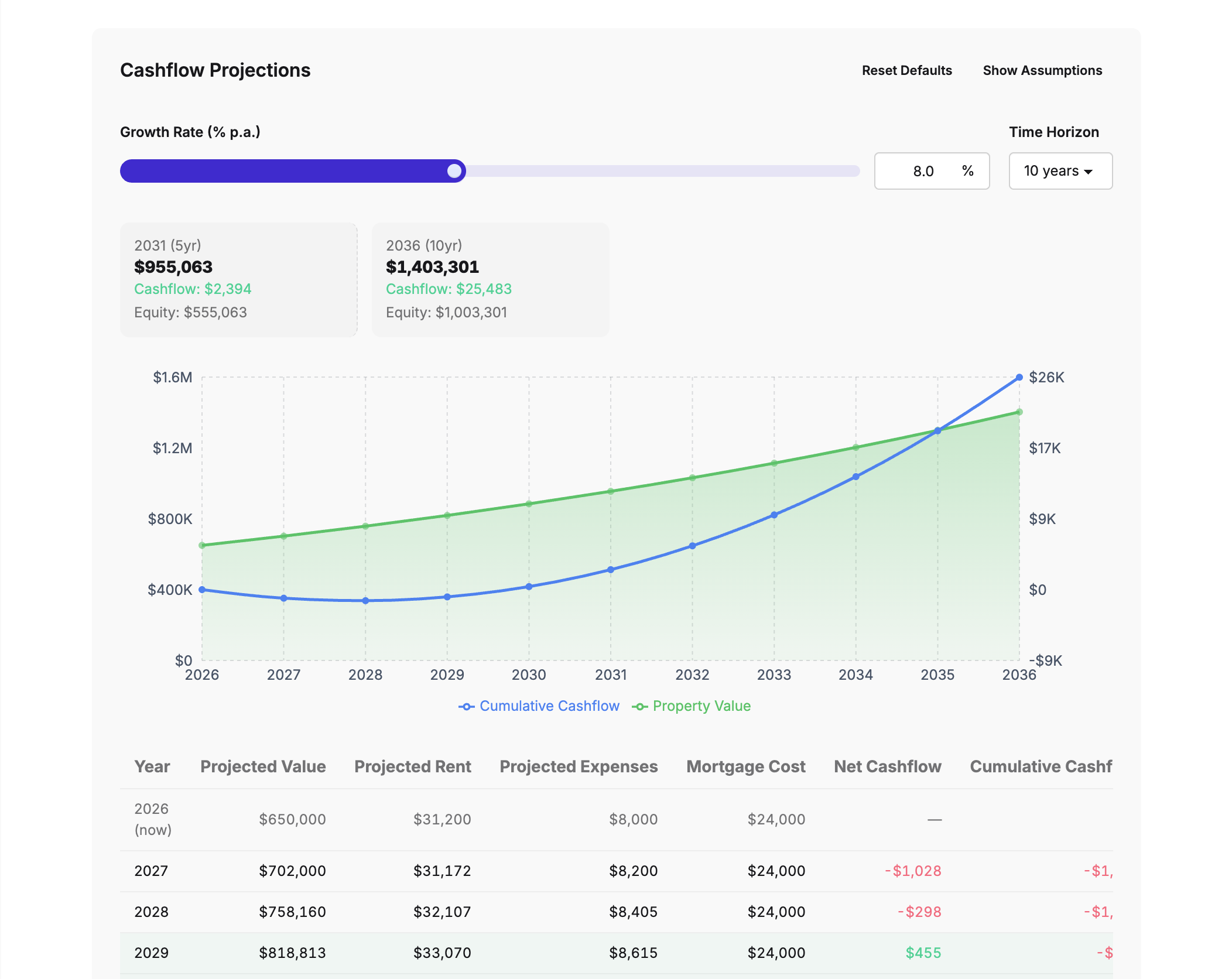This screenshot has height=979, width=1232.
Task: Click the 2026 property value data point
Action: click(202, 545)
